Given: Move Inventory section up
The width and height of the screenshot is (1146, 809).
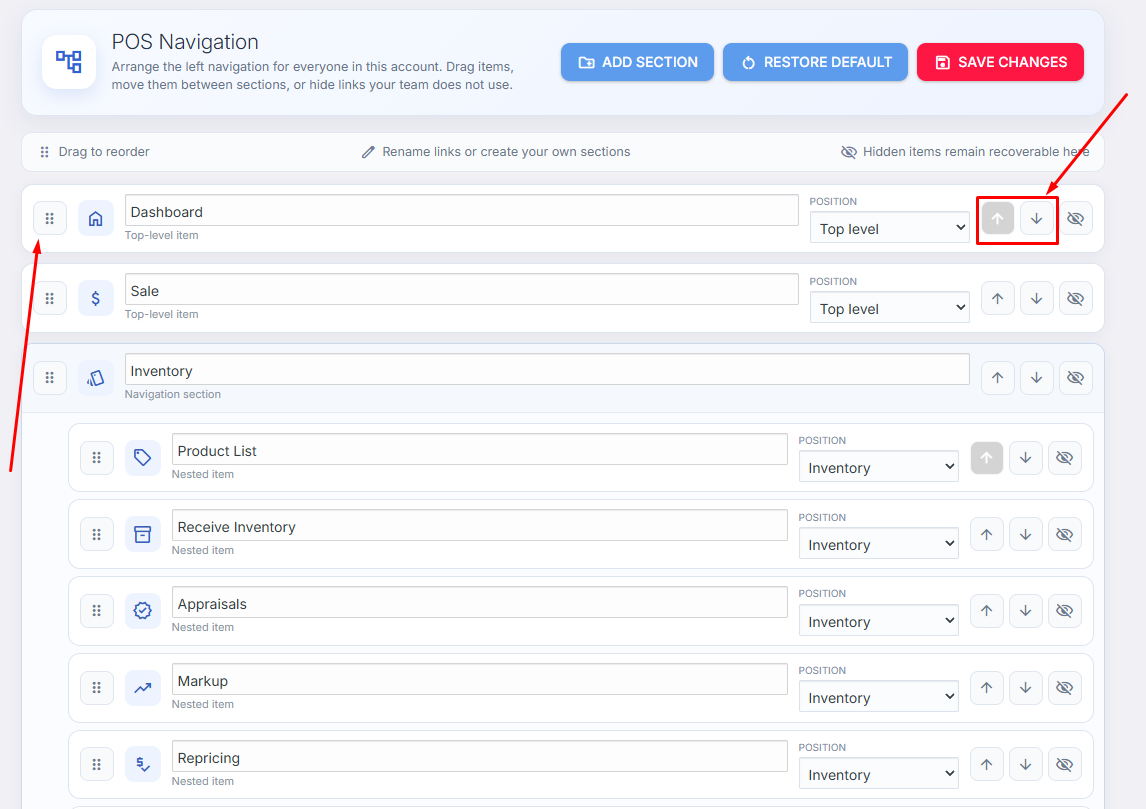Looking at the screenshot, I should pyautogui.click(x=998, y=378).
